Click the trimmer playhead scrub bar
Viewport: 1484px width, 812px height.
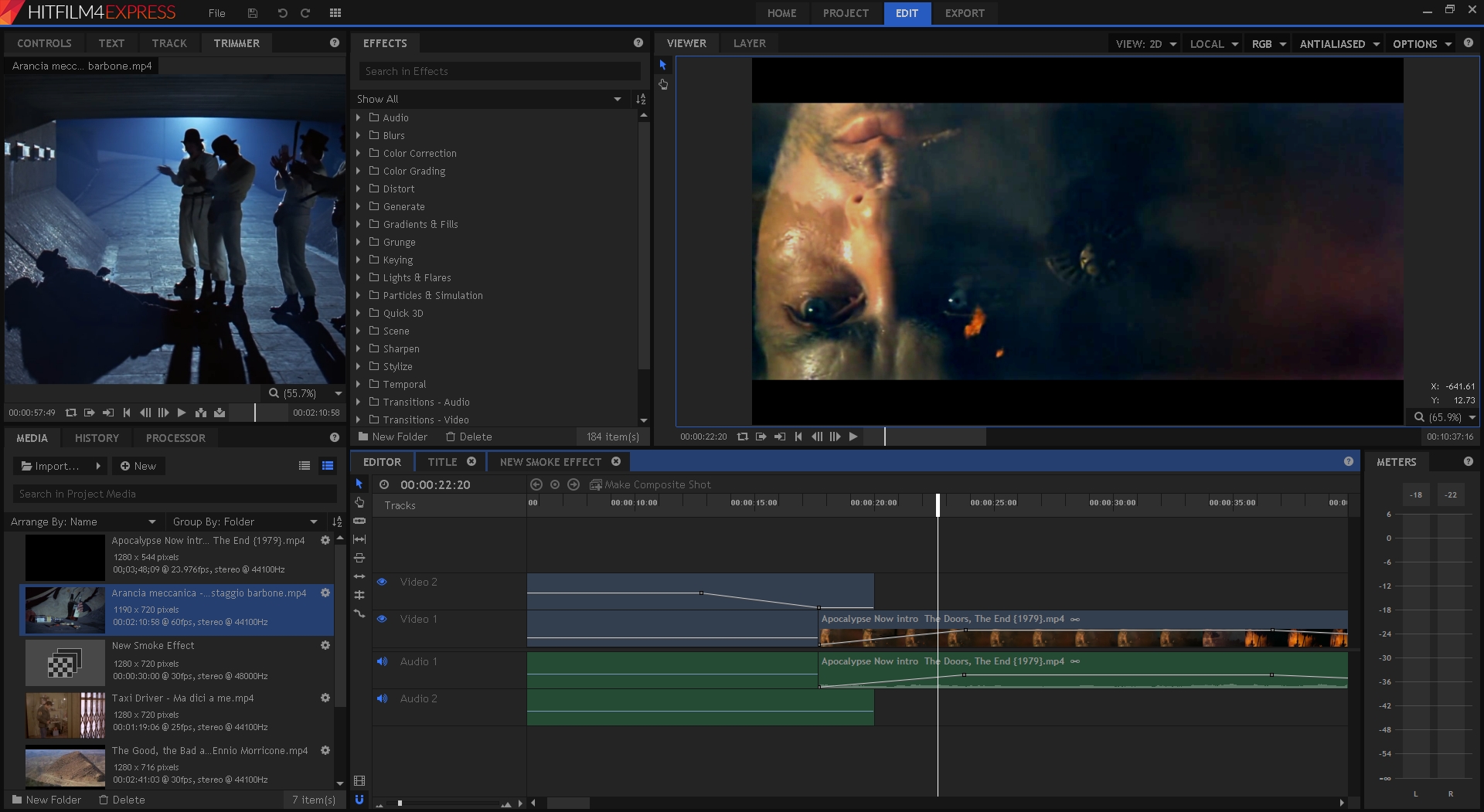pyautogui.click(x=258, y=413)
